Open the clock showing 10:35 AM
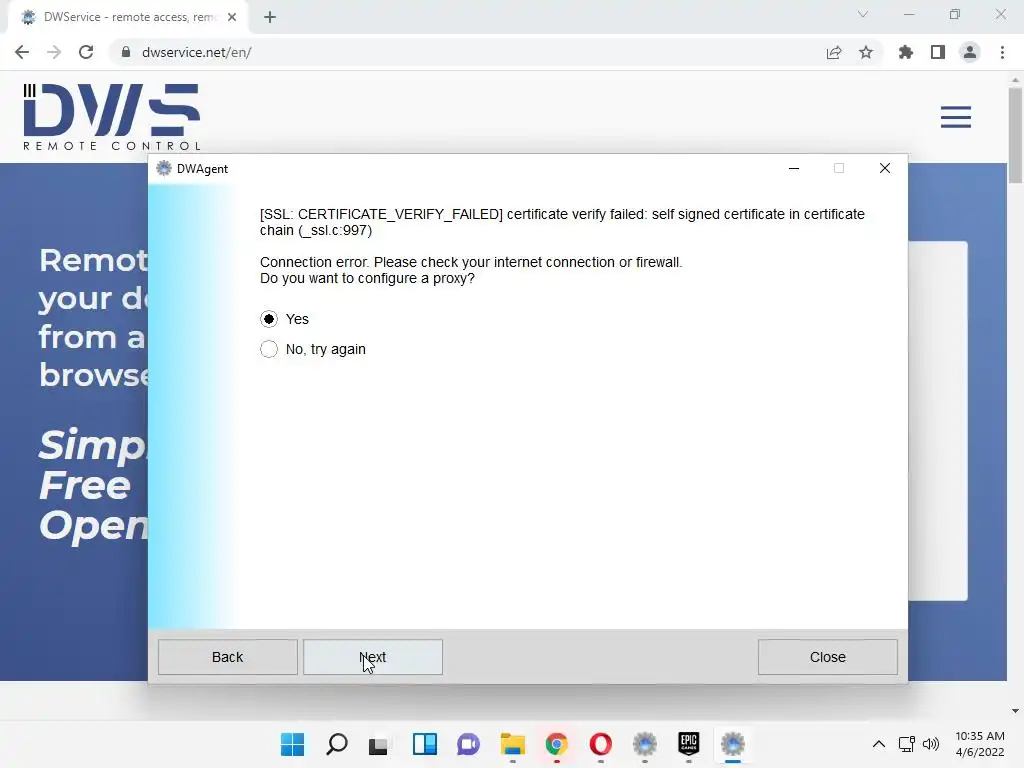 point(980,744)
